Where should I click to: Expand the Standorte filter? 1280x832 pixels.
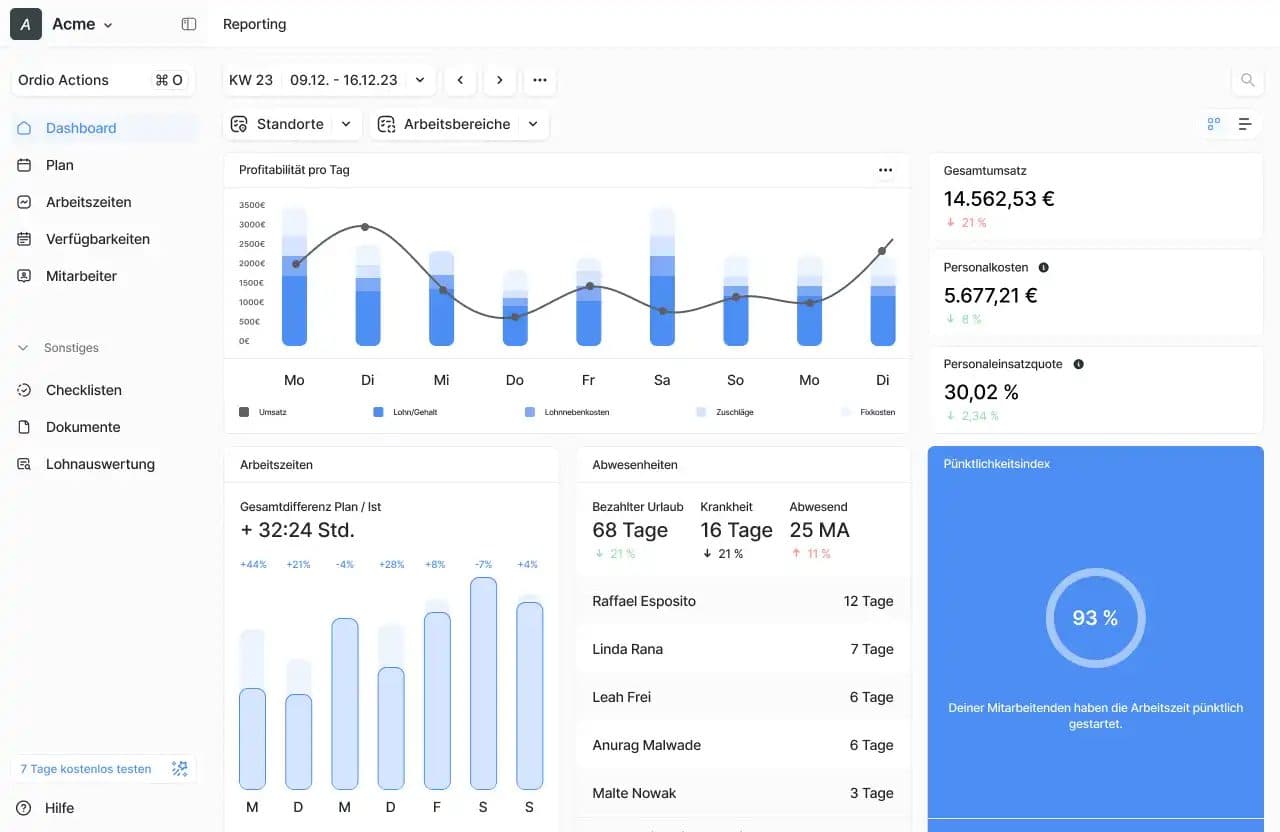point(291,124)
